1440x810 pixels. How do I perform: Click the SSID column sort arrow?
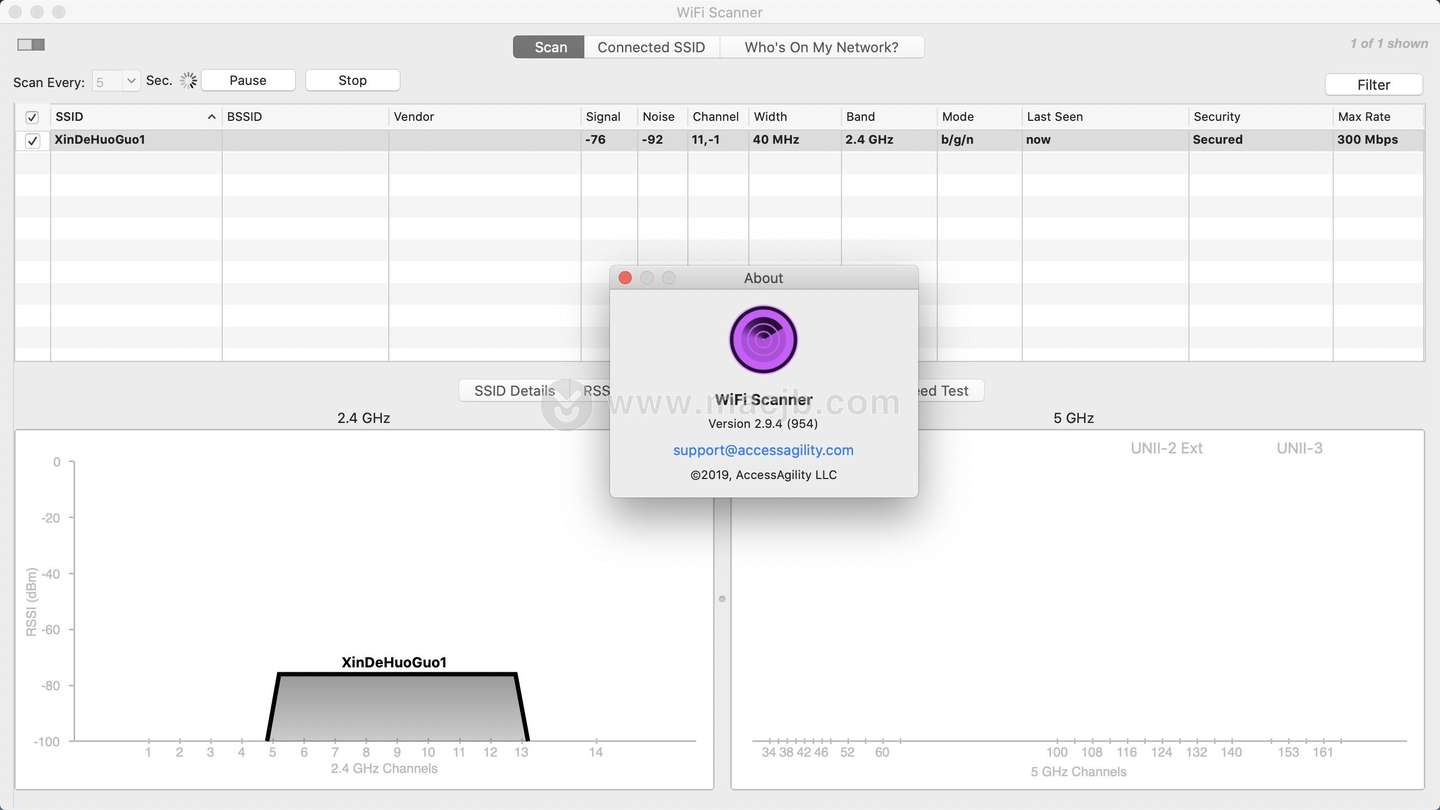pos(211,117)
